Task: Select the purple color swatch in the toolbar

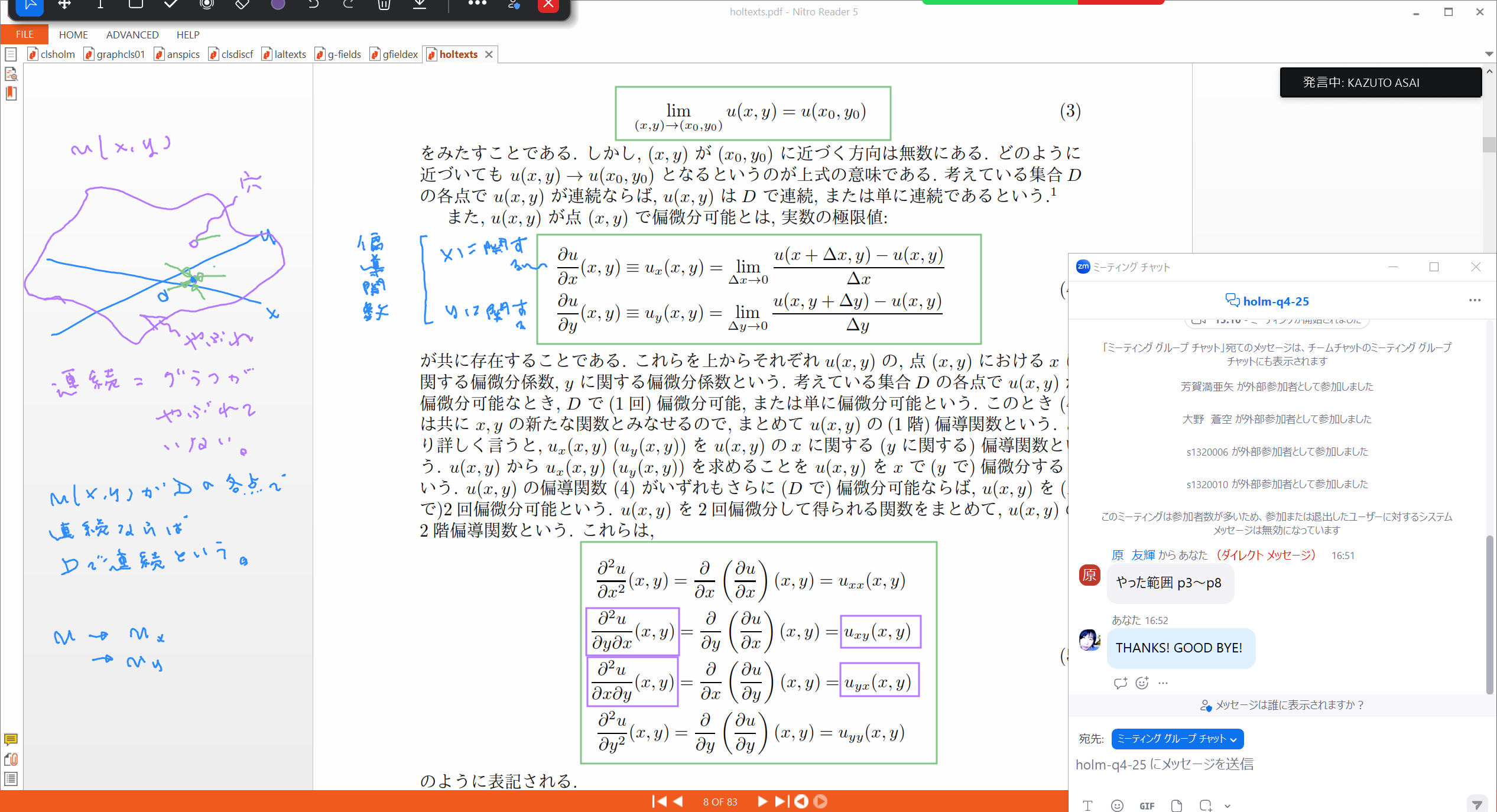Action: (x=277, y=5)
